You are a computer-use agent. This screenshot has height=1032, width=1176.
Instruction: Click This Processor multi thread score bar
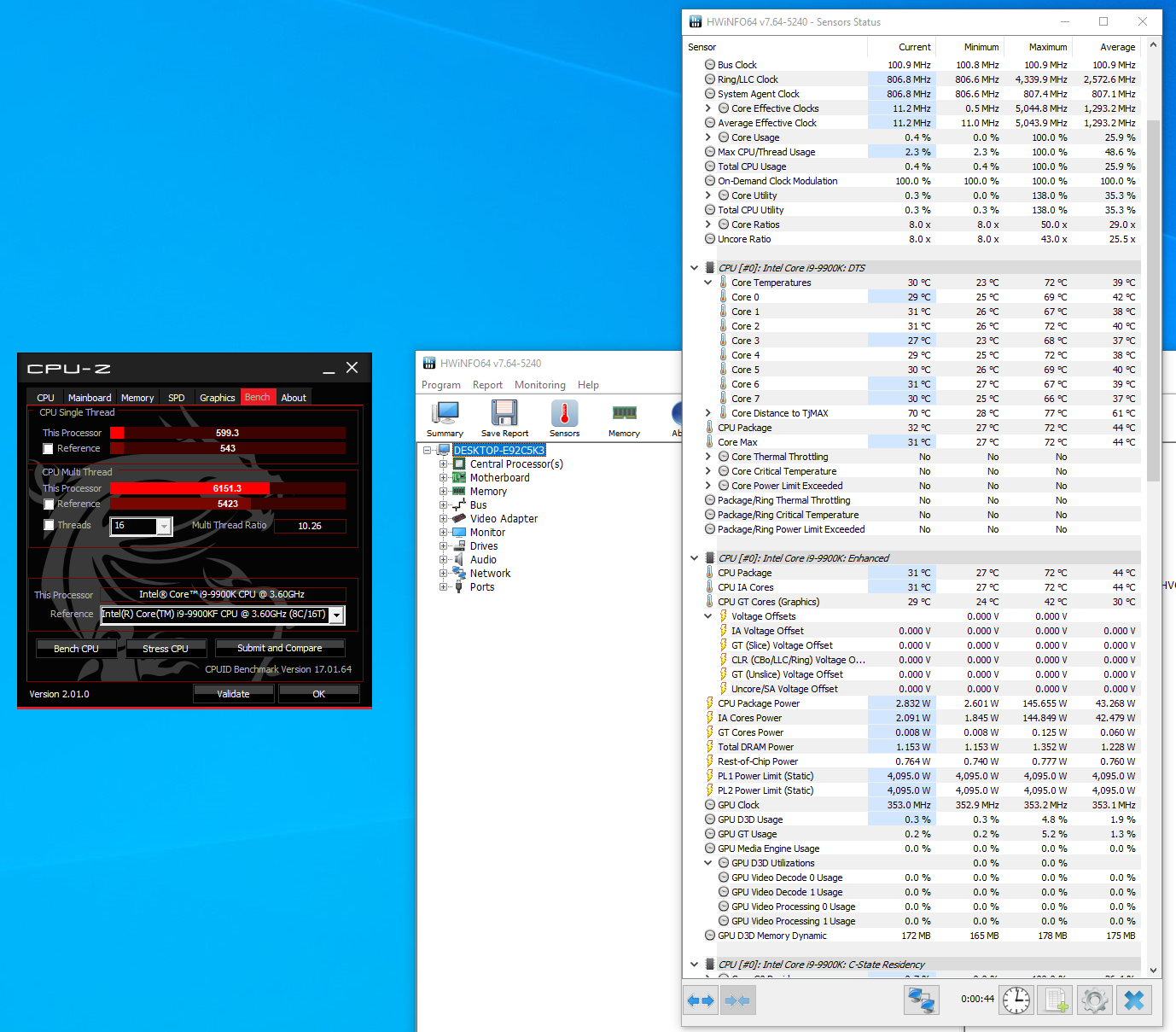[228, 488]
